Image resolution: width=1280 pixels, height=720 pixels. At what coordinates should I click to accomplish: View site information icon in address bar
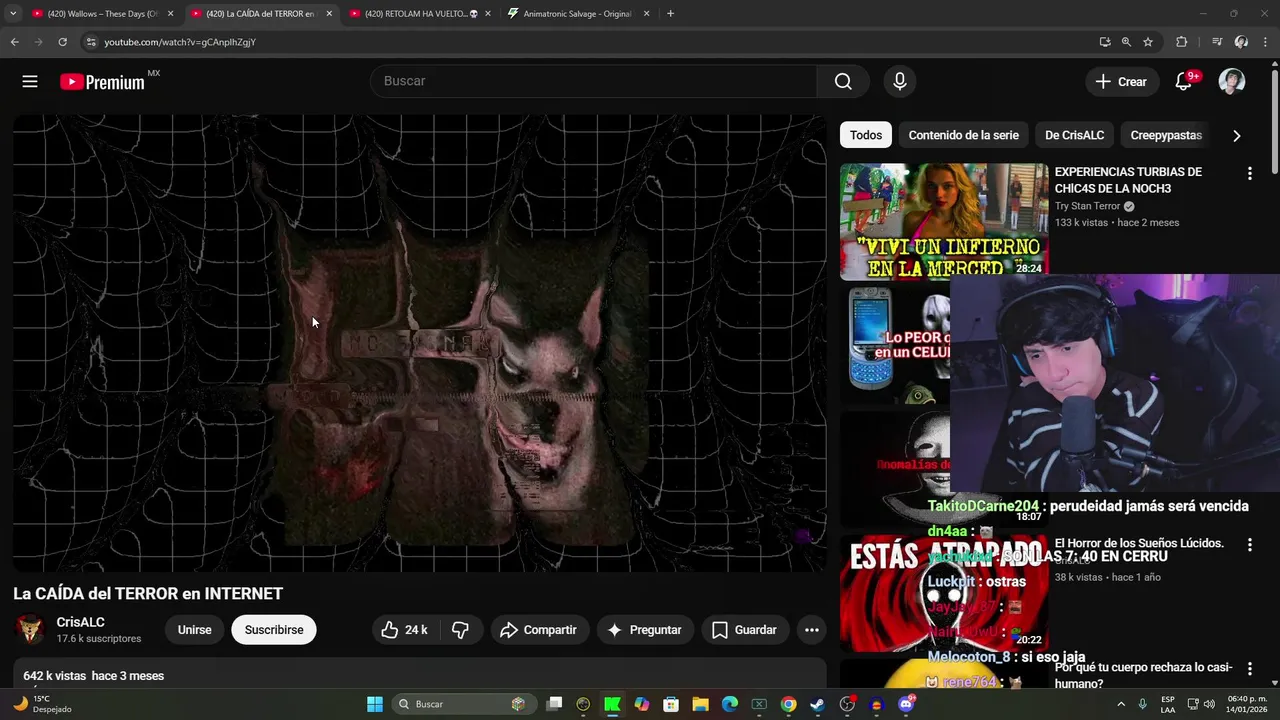[91, 42]
